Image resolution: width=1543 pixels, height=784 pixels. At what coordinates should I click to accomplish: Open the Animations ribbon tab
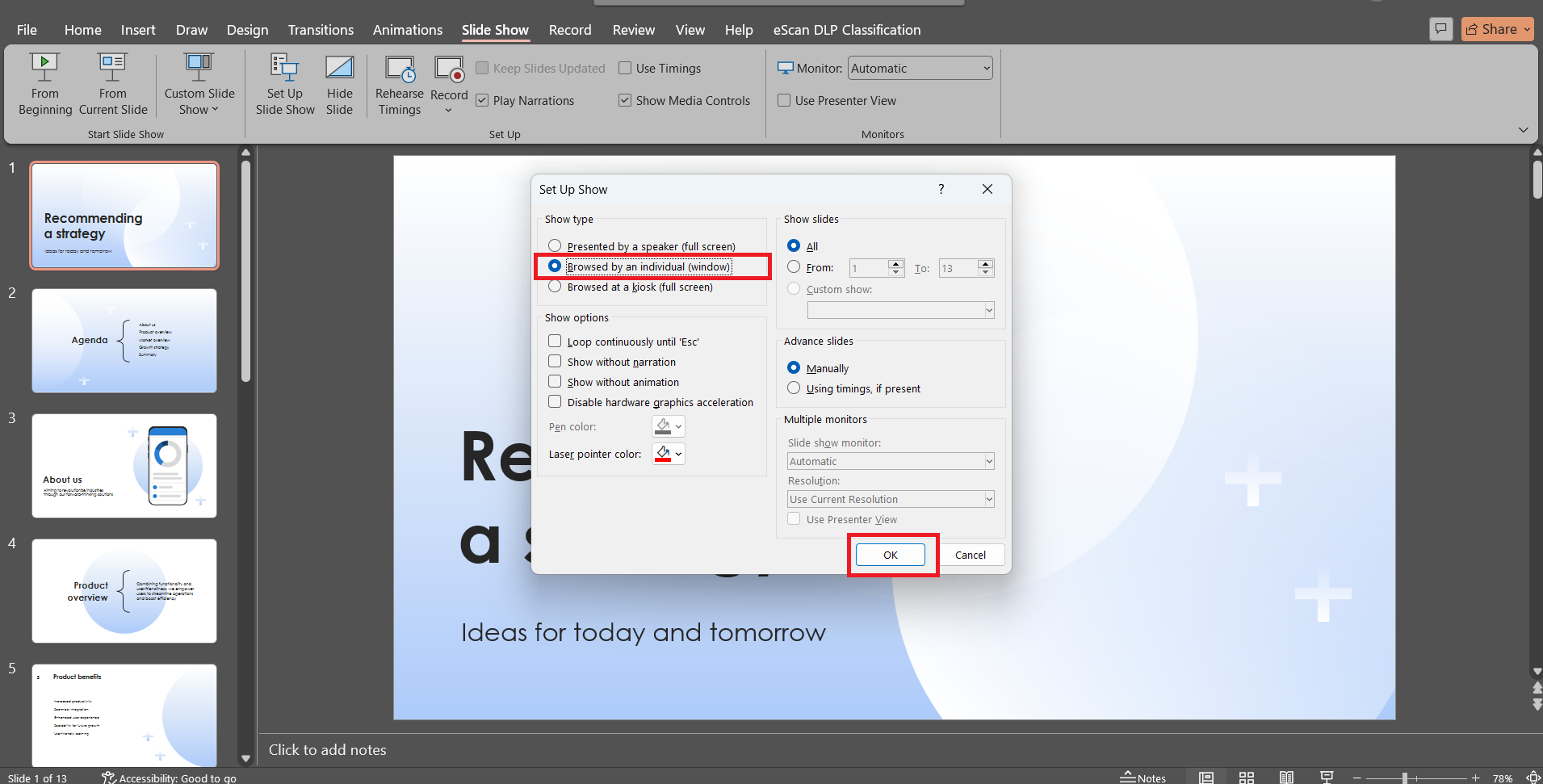point(407,30)
